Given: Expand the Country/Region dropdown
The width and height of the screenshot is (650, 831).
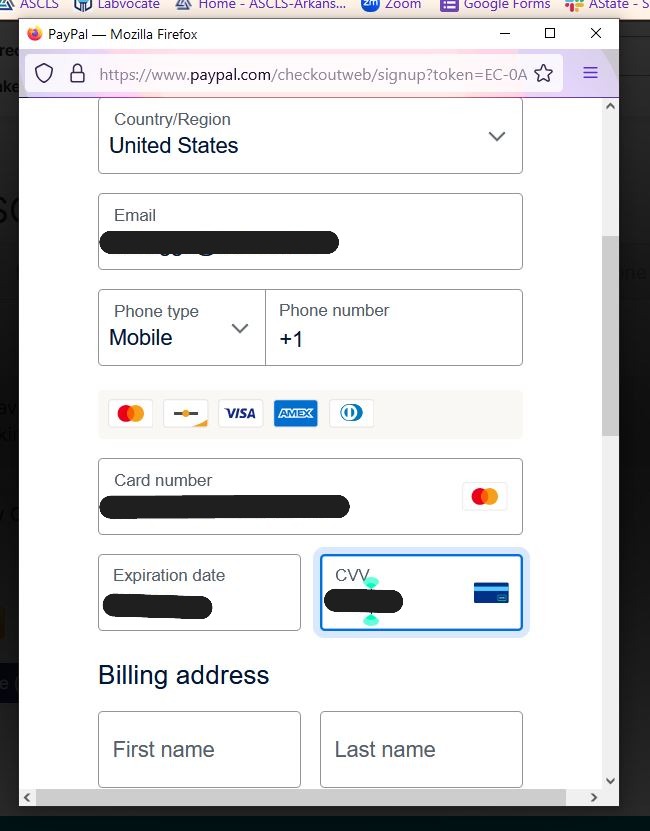Looking at the screenshot, I should point(496,137).
